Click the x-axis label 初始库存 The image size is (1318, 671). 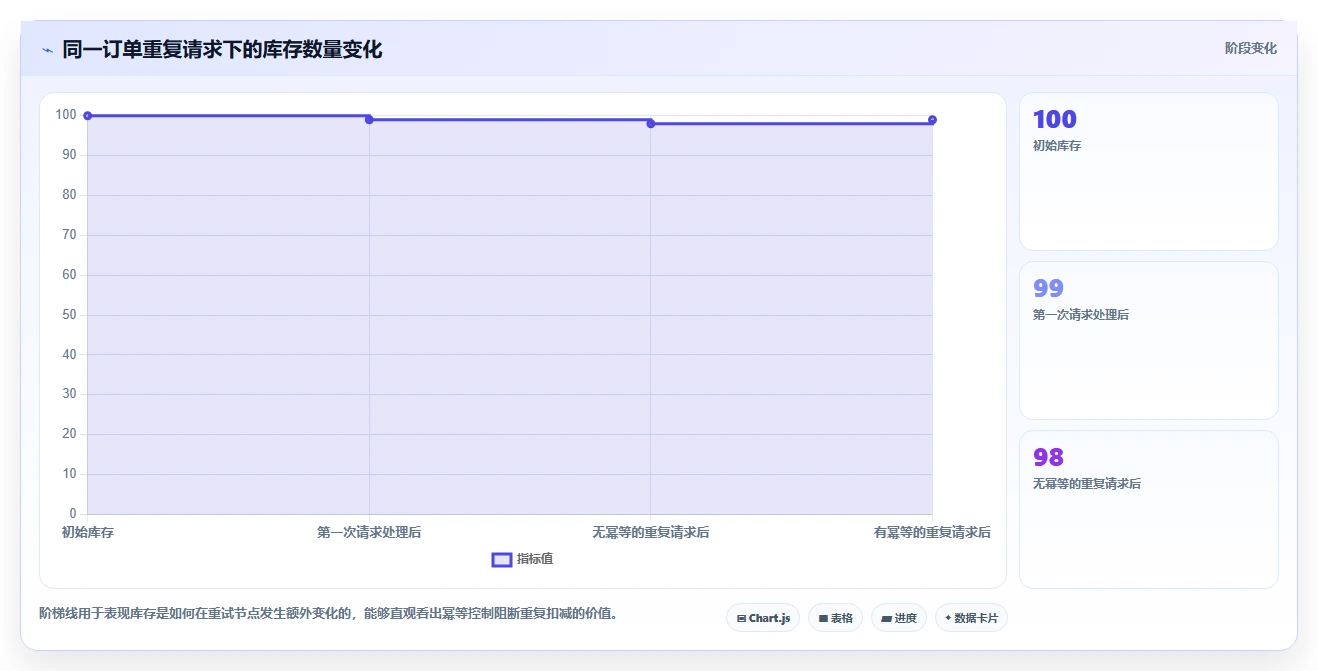pos(88,533)
